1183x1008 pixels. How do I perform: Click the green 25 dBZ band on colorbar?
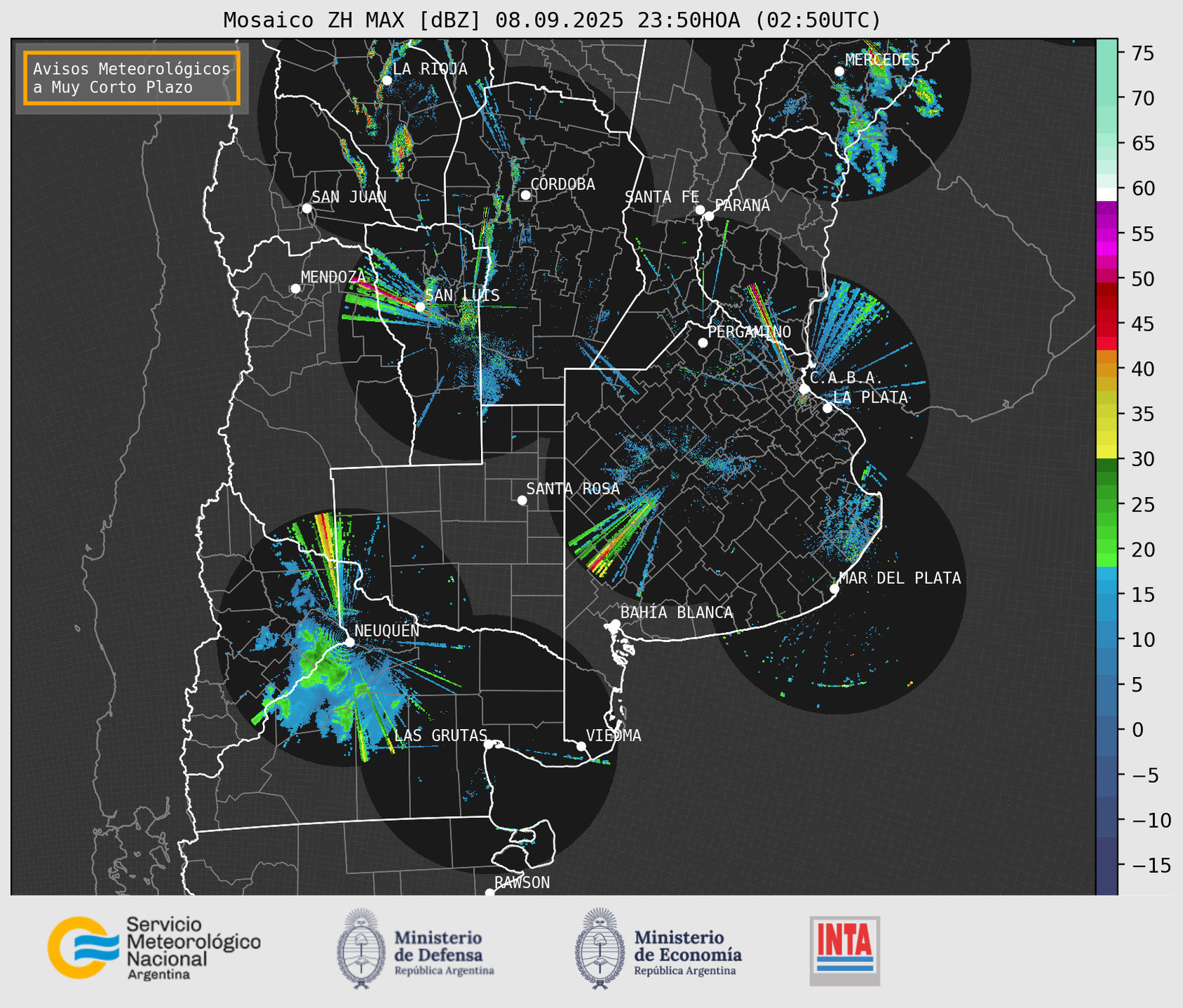coord(1107,505)
